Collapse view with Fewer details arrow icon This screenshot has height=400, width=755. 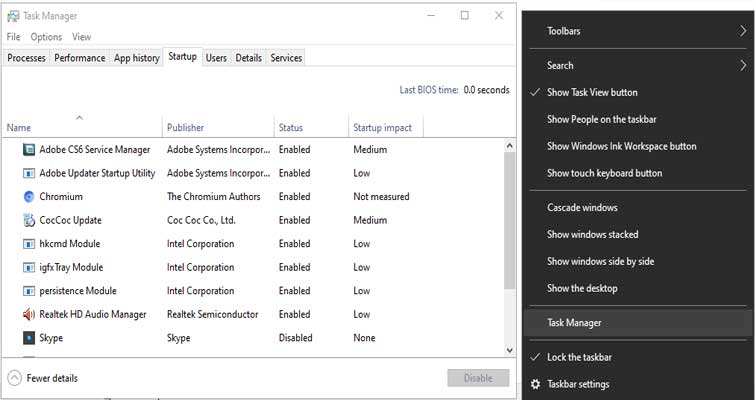tap(15, 378)
